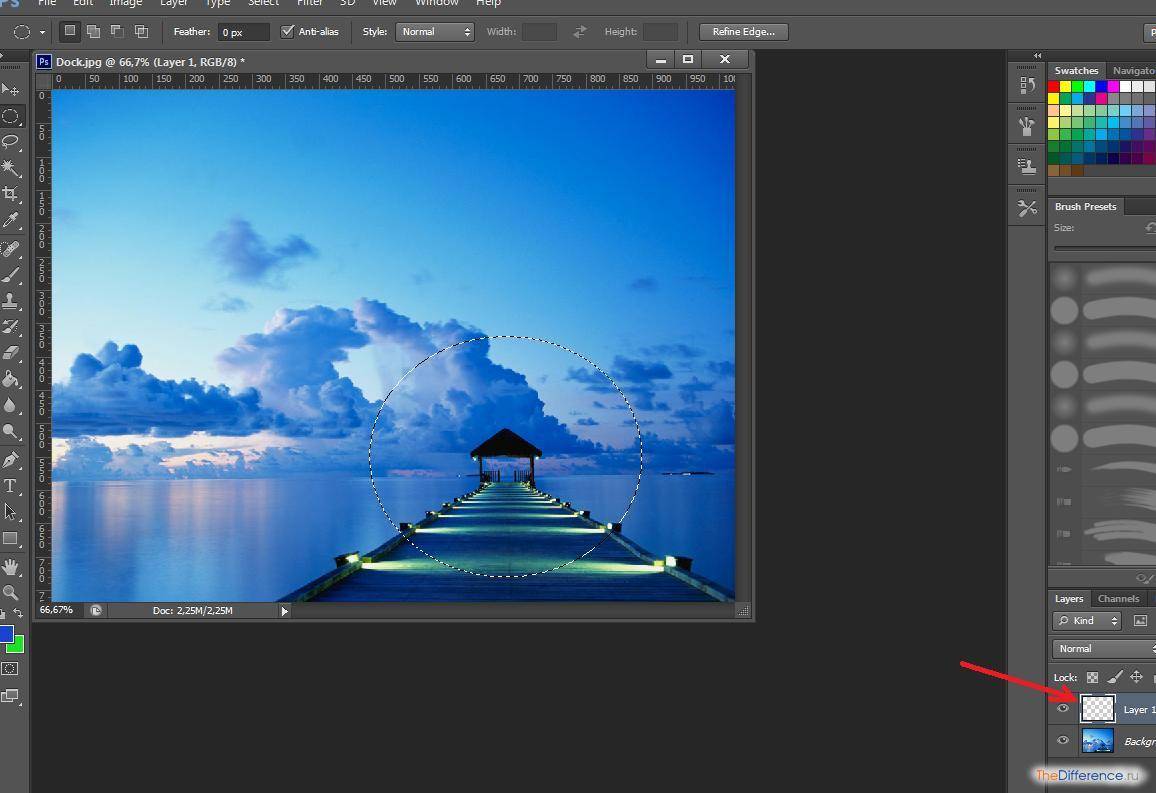Open the selection Style dropdown

pos(435,32)
